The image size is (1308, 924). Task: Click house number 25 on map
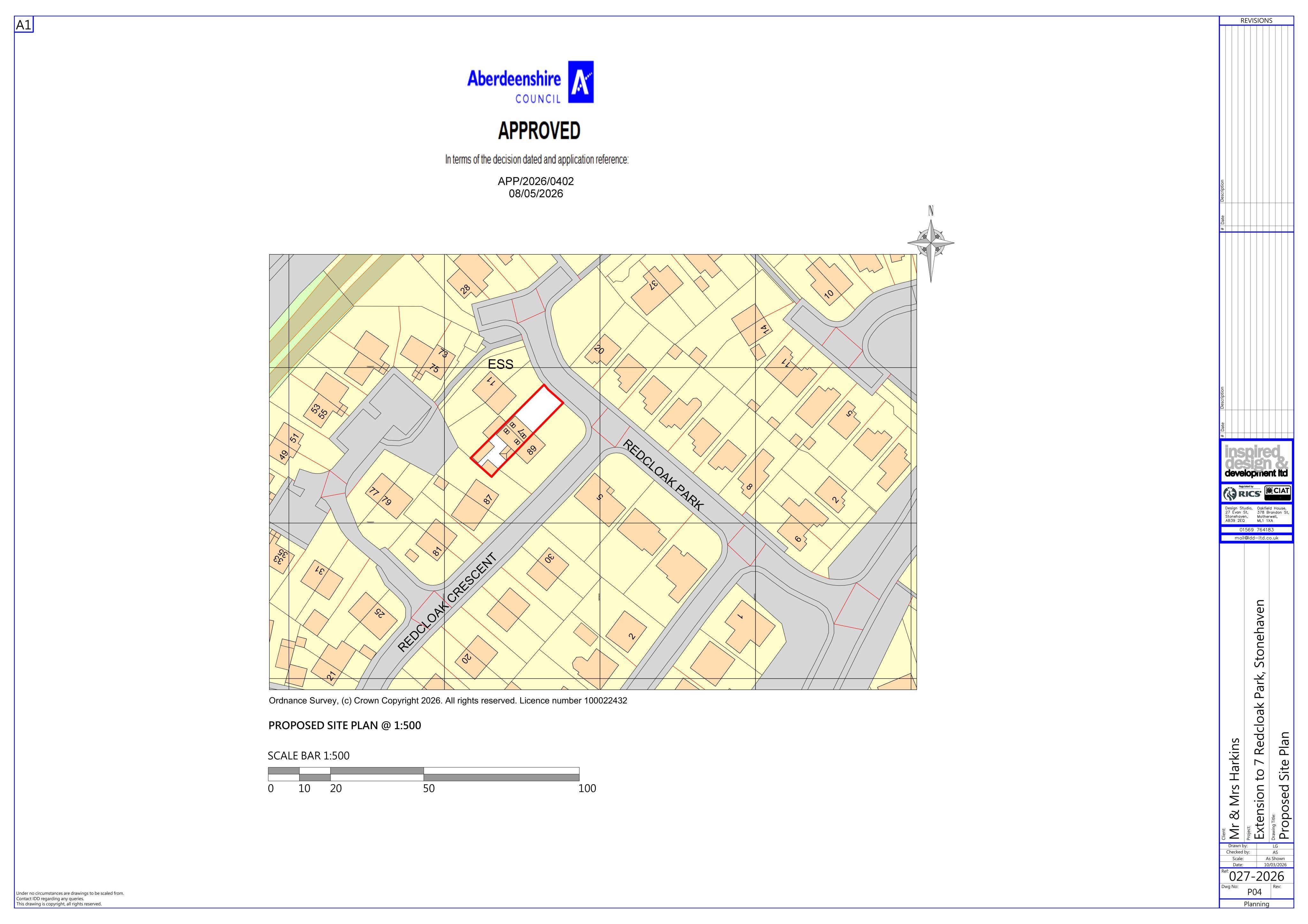(379, 612)
